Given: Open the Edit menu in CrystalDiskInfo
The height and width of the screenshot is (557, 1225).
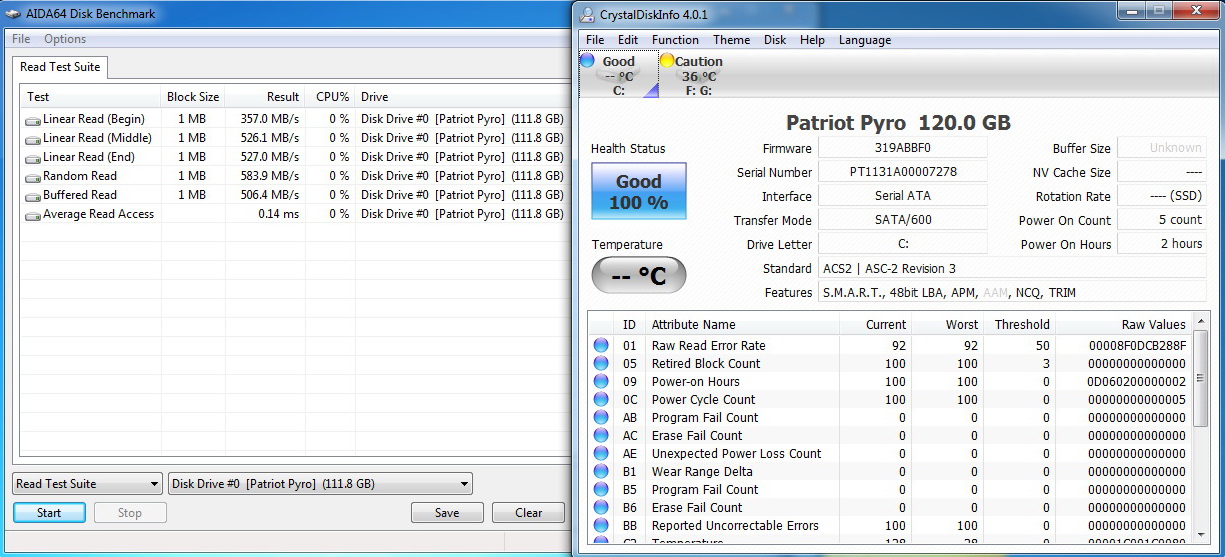Looking at the screenshot, I should click(x=628, y=40).
